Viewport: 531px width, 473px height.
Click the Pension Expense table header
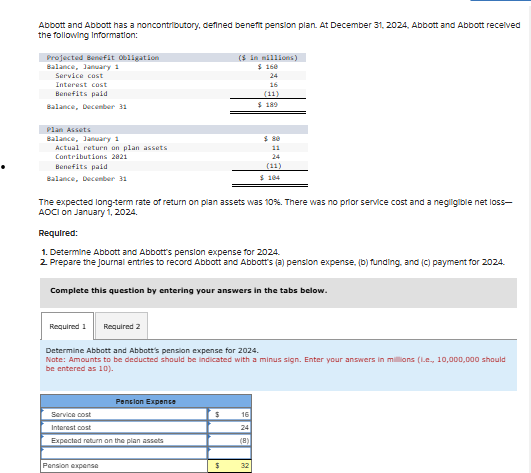point(146,401)
